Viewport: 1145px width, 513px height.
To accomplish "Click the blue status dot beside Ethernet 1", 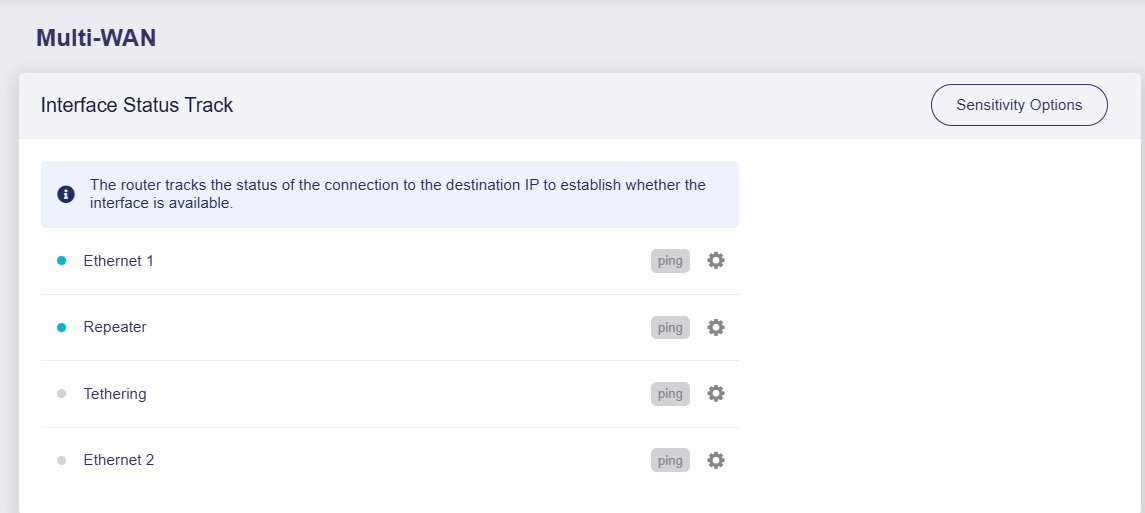I will [61, 261].
